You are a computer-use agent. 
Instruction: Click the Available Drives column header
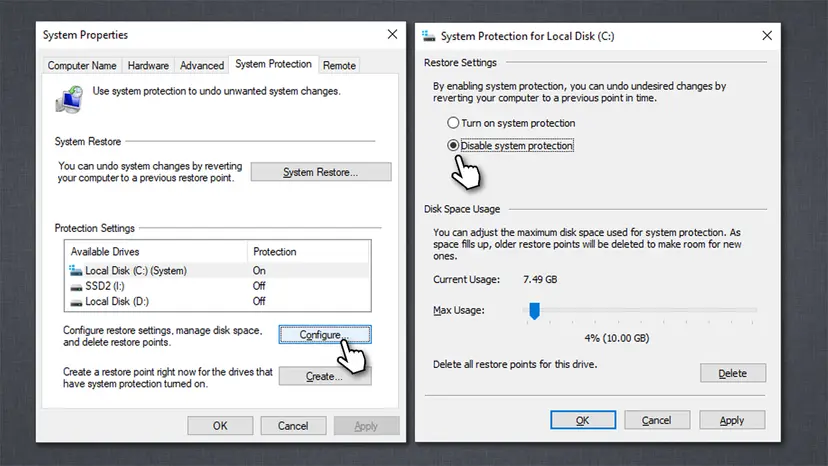coord(156,251)
